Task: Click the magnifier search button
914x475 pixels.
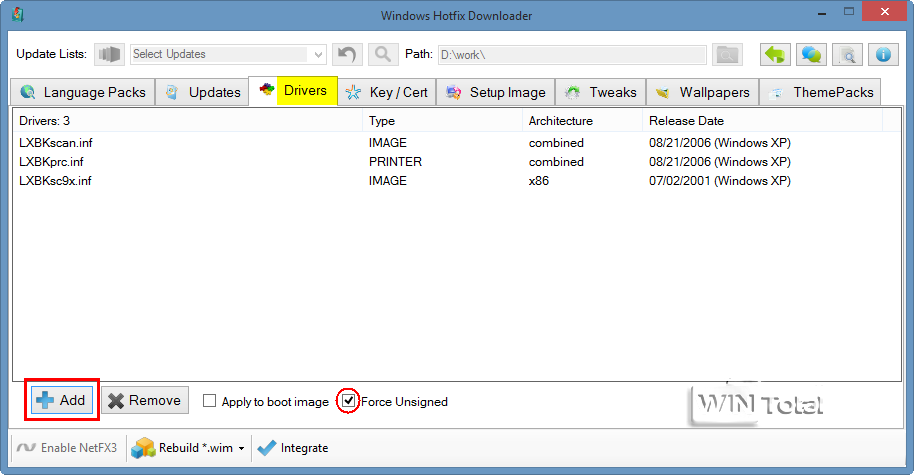Action: coord(383,54)
